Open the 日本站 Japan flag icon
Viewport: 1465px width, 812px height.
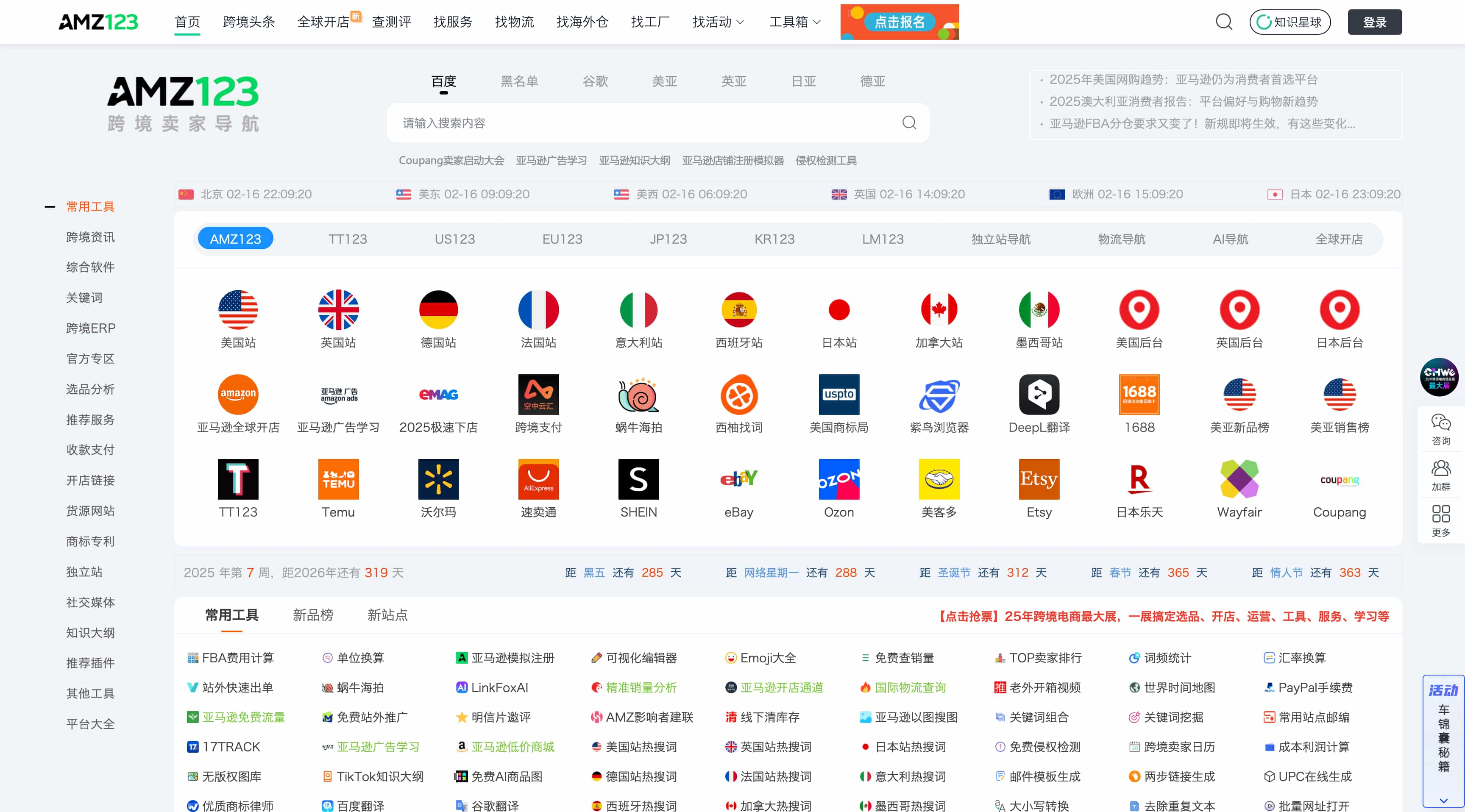pos(839,310)
